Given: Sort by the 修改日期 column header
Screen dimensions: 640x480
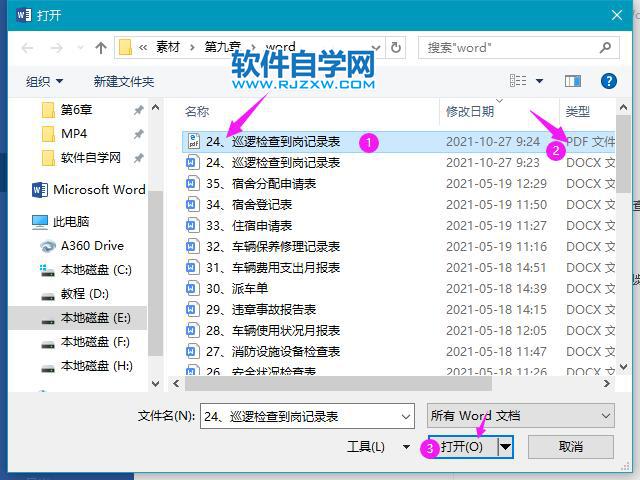Looking at the screenshot, I should [x=470, y=111].
